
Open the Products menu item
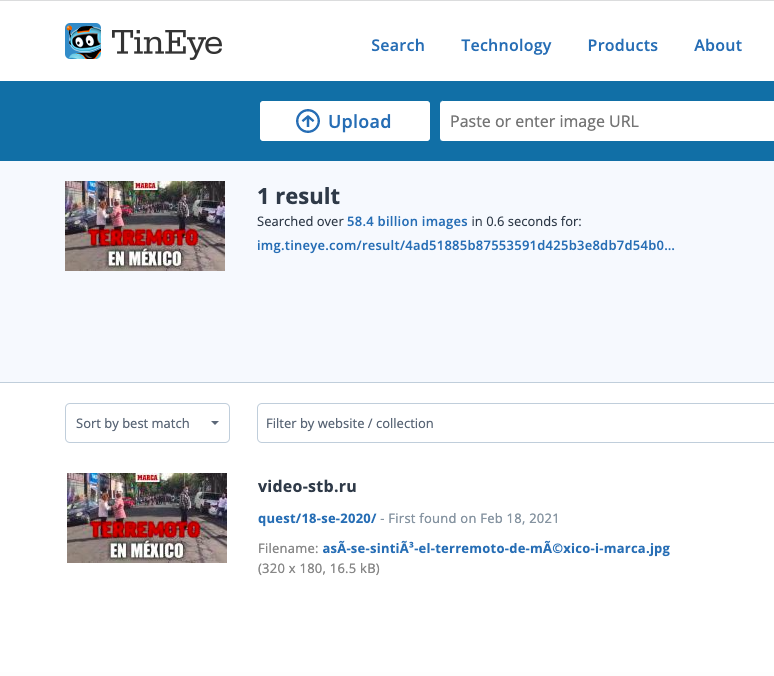click(622, 45)
